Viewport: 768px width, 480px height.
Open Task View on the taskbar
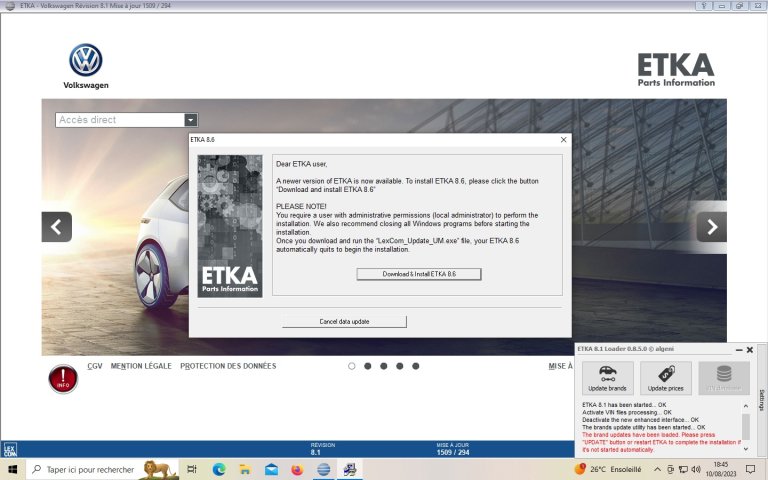pyautogui.click(x=192, y=469)
